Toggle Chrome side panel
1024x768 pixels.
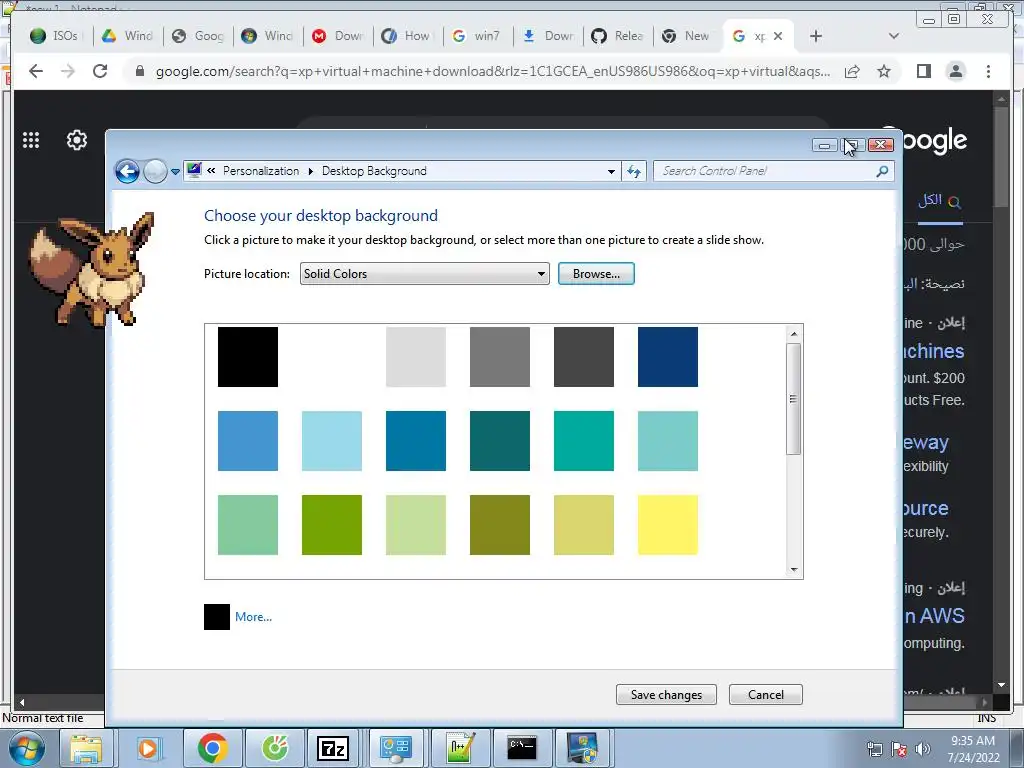(x=923, y=71)
